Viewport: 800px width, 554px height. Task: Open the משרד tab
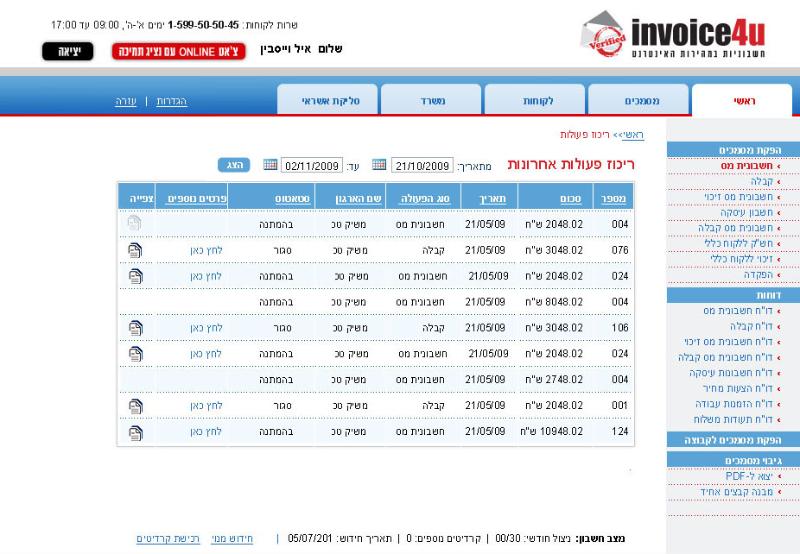click(x=431, y=100)
